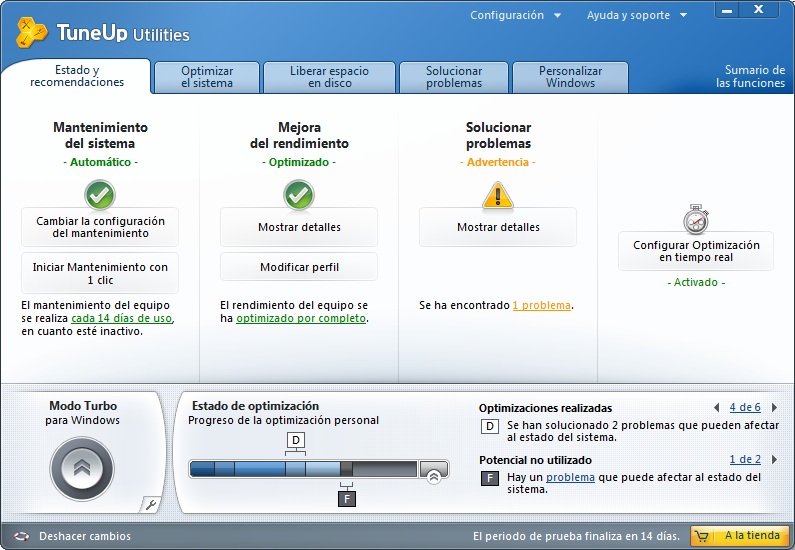This screenshot has height=550, width=795.
Task: Switch to Solucionar problemas tab
Action: click(x=454, y=77)
